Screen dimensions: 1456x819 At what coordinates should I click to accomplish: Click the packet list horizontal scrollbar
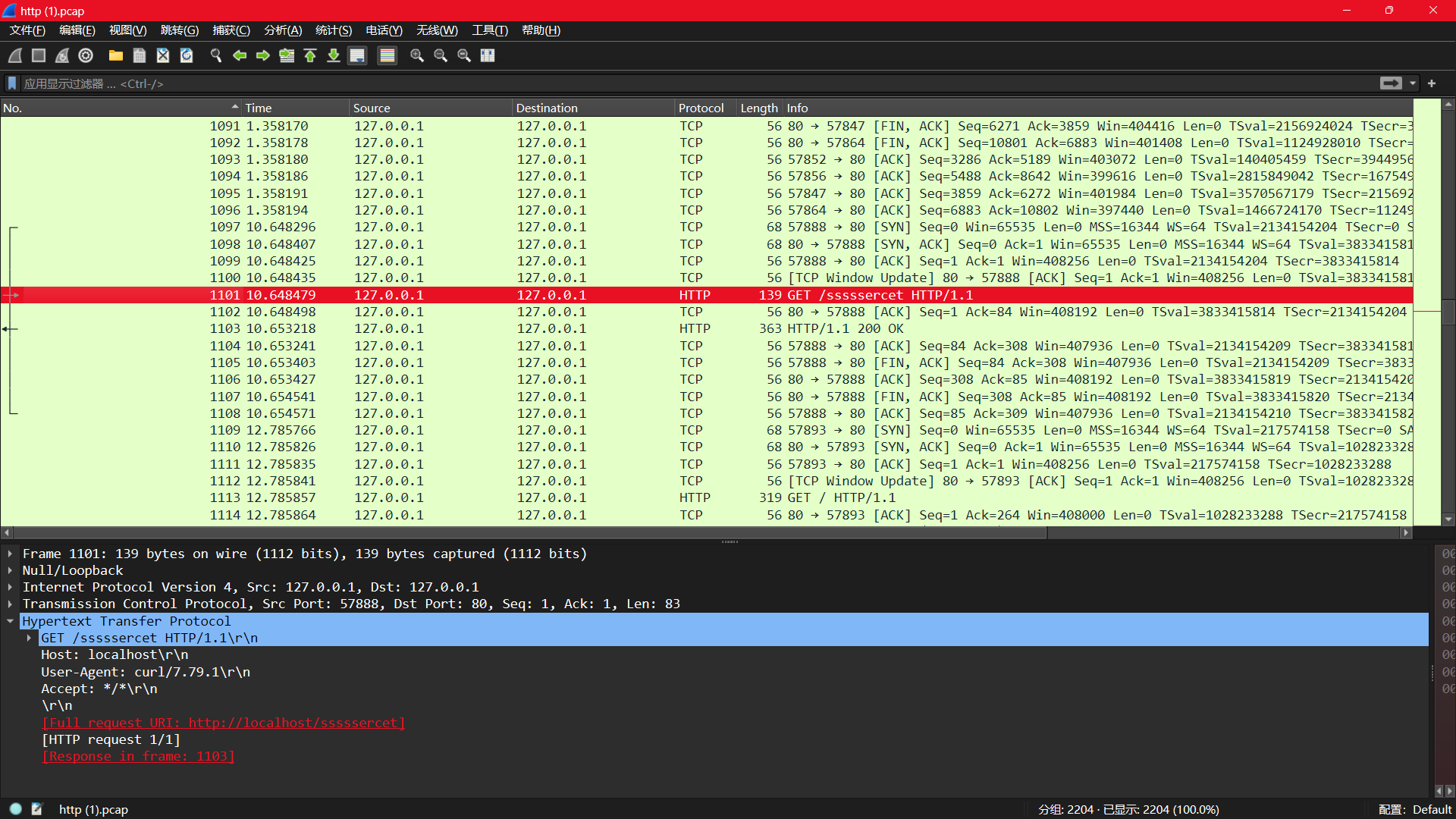click(531, 533)
